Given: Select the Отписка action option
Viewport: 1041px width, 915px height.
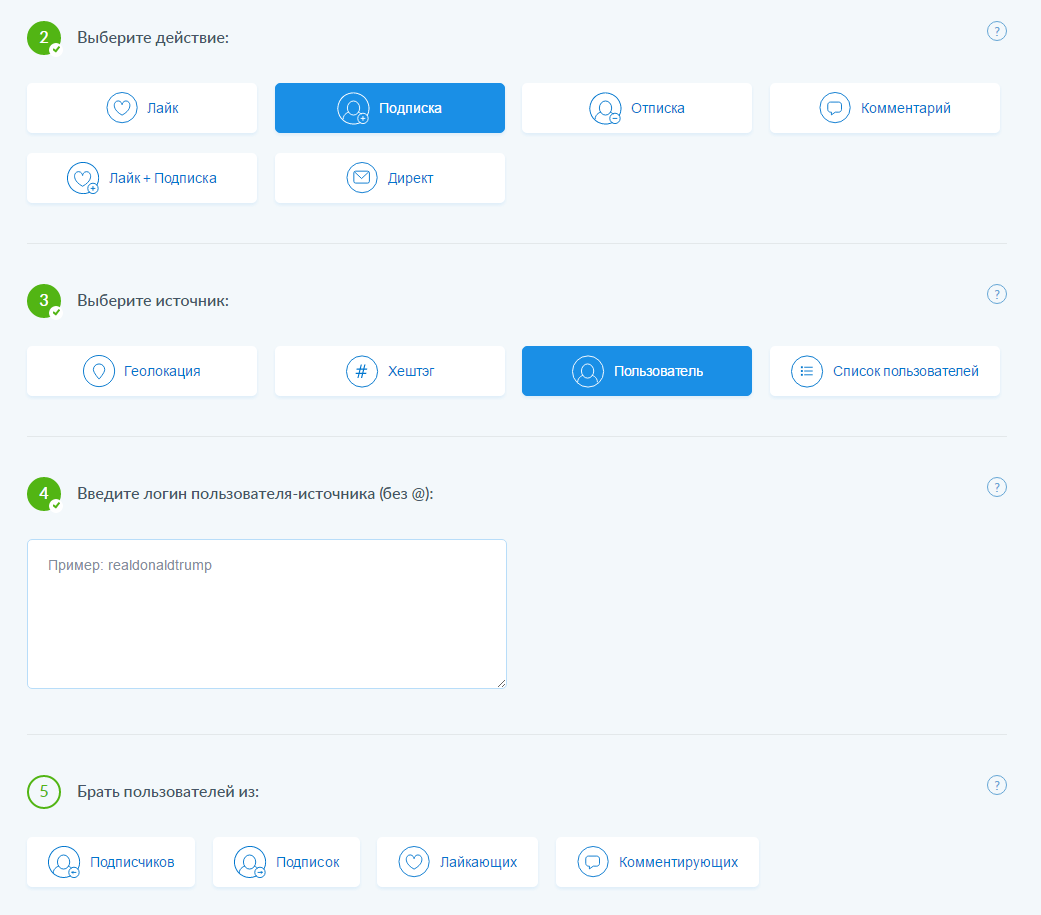Looking at the screenshot, I should point(637,108).
